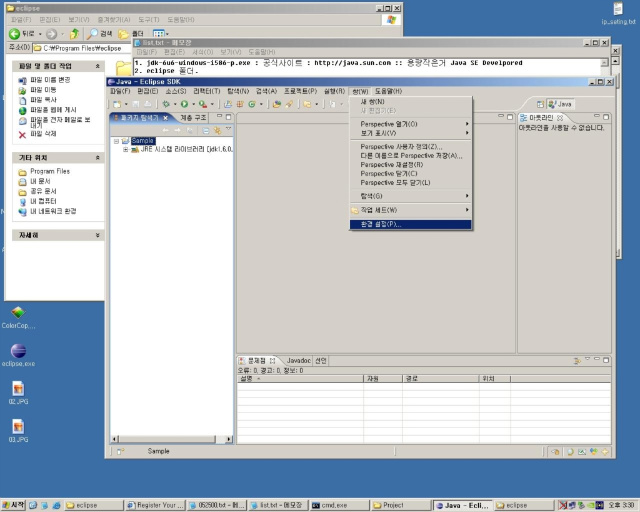Open Eclipse 프로젝트(P) project menu
This screenshot has width=640, height=512.
300,91
